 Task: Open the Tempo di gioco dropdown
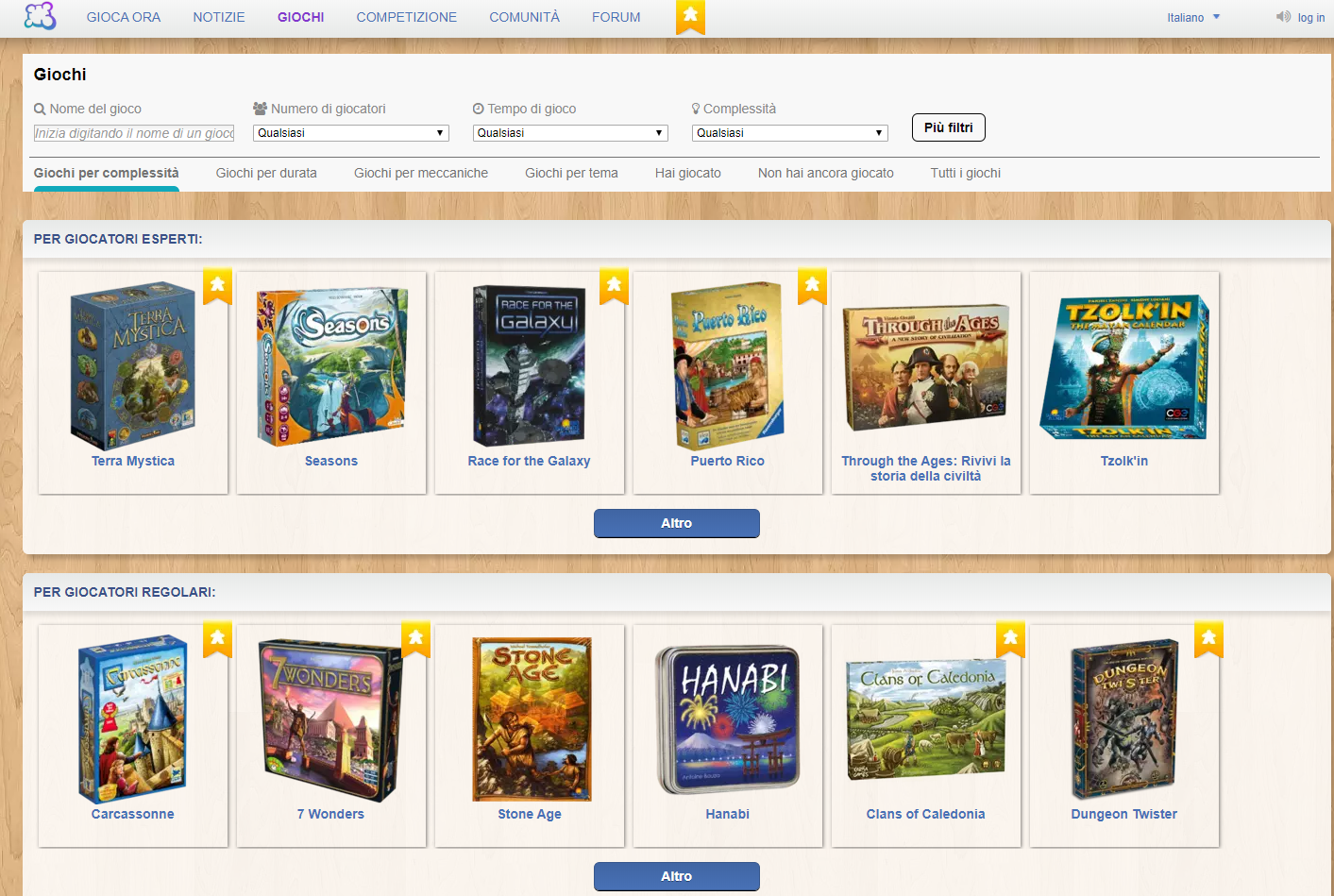point(570,133)
